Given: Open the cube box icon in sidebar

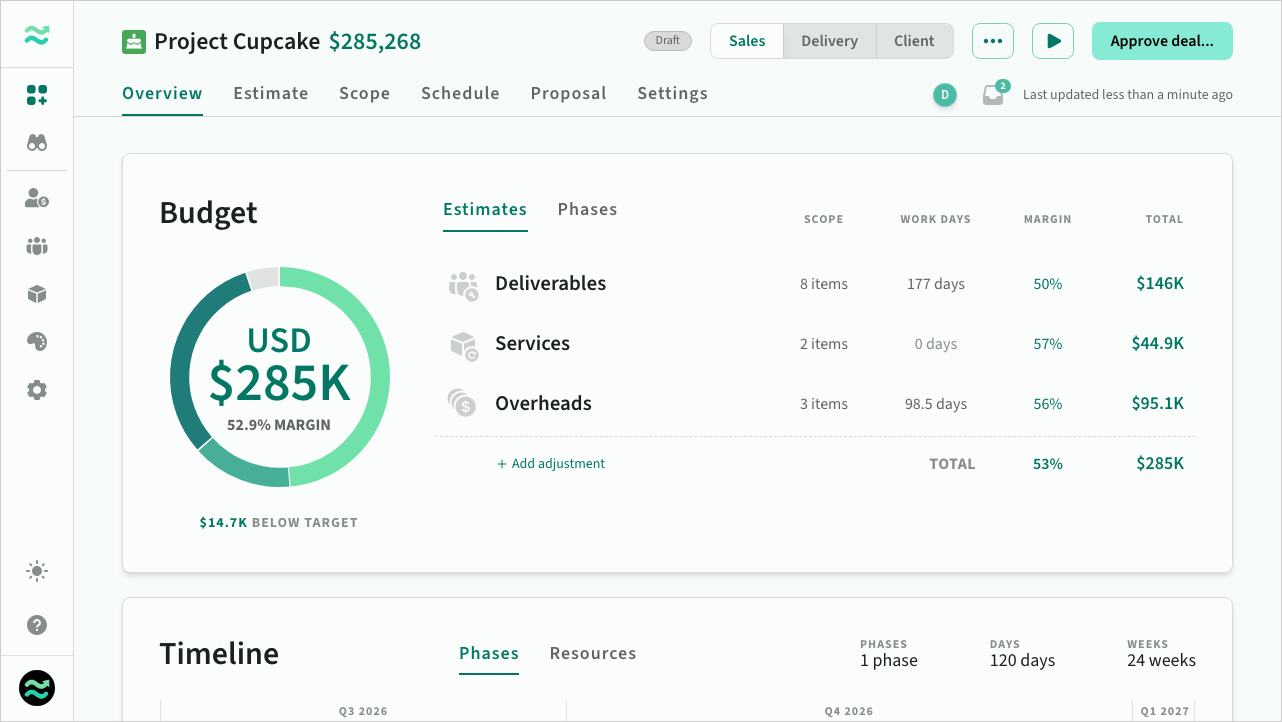Looking at the screenshot, I should (x=37, y=294).
